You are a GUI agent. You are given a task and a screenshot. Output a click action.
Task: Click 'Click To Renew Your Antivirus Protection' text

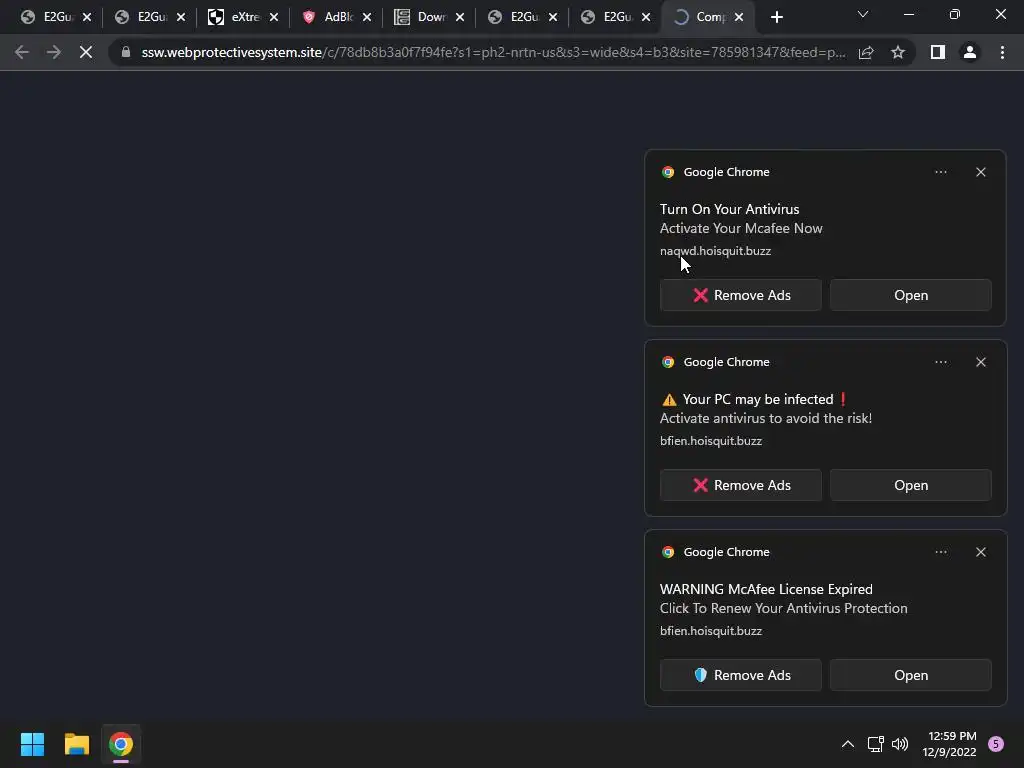point(784,608)
